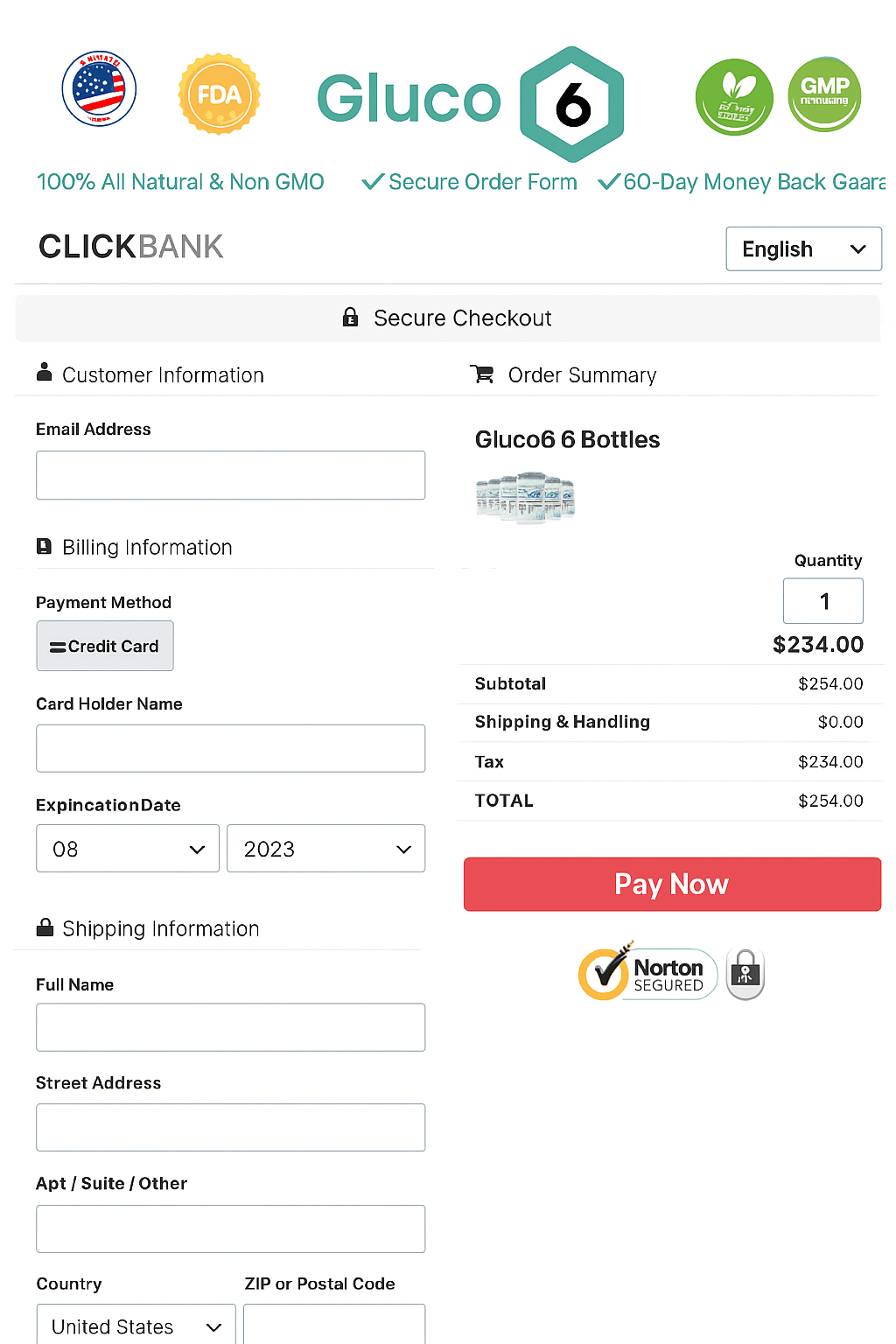Image resolution: width=896 pixels, height=1344 pixels.
Task: Click the person icon beside Customer Information
Action: pos(44,372)
